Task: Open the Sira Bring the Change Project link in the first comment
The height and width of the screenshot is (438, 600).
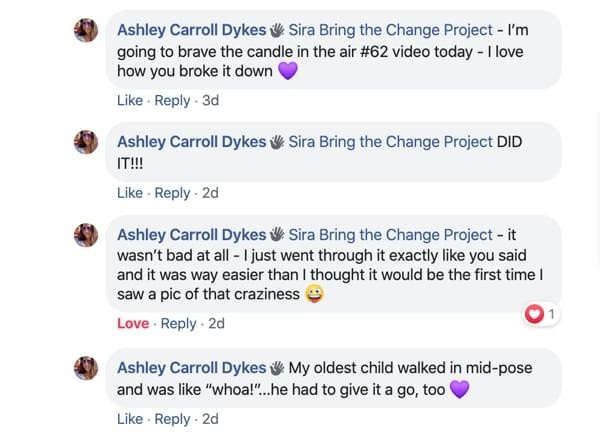Action: click(391, 30)
